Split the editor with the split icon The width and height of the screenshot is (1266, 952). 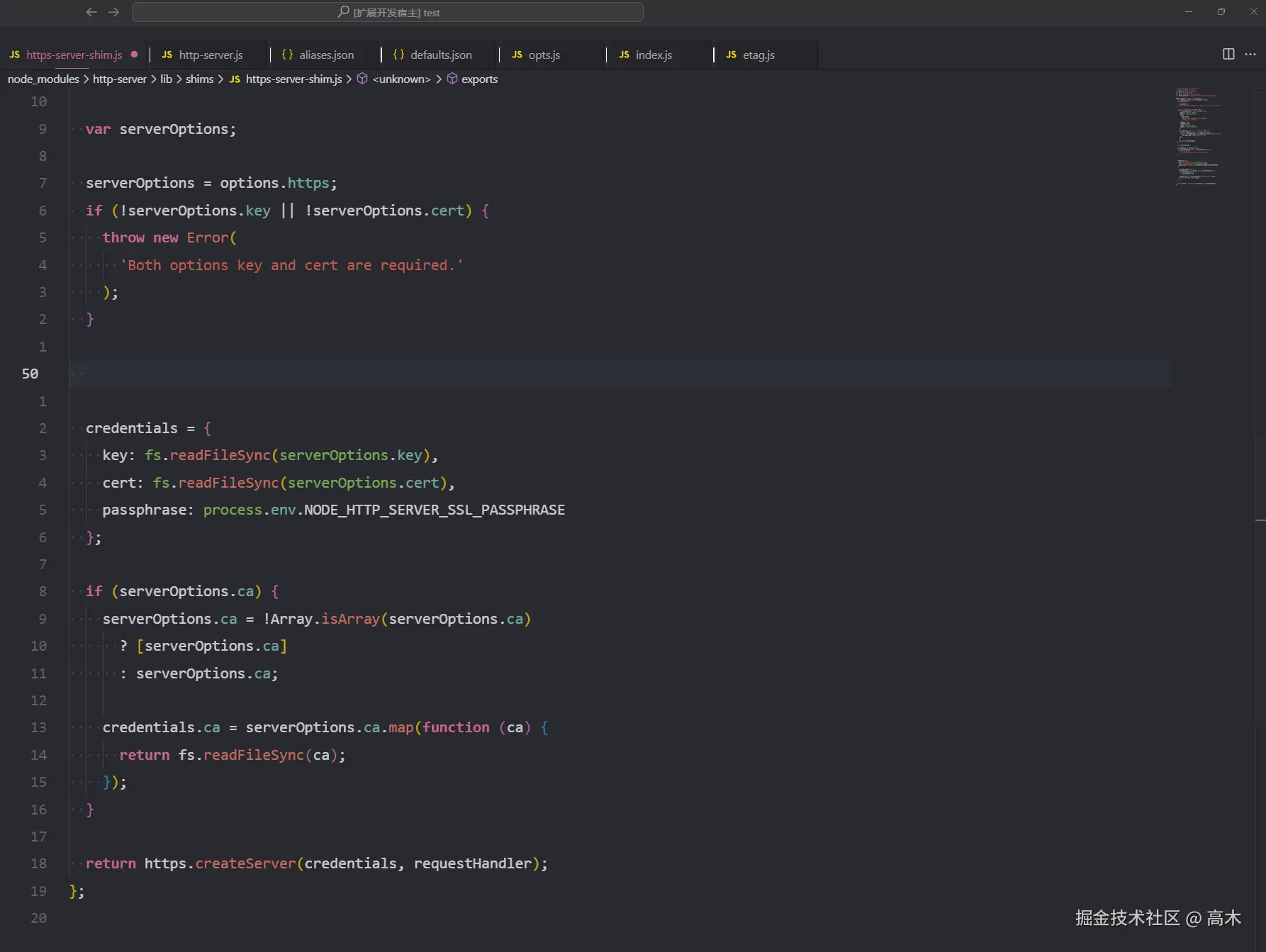[x=1228, y=54]
